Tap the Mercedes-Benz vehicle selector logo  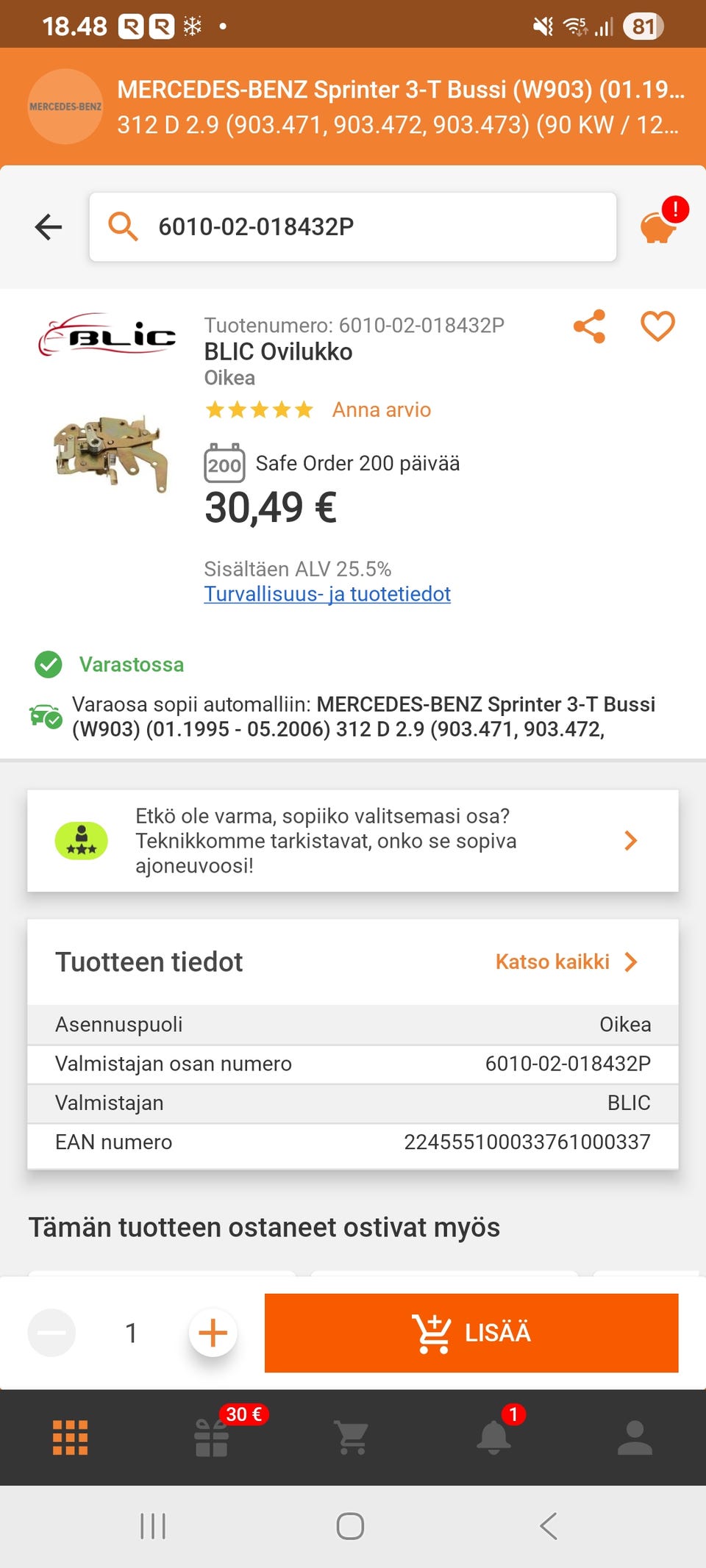click(x=65, y=107)
